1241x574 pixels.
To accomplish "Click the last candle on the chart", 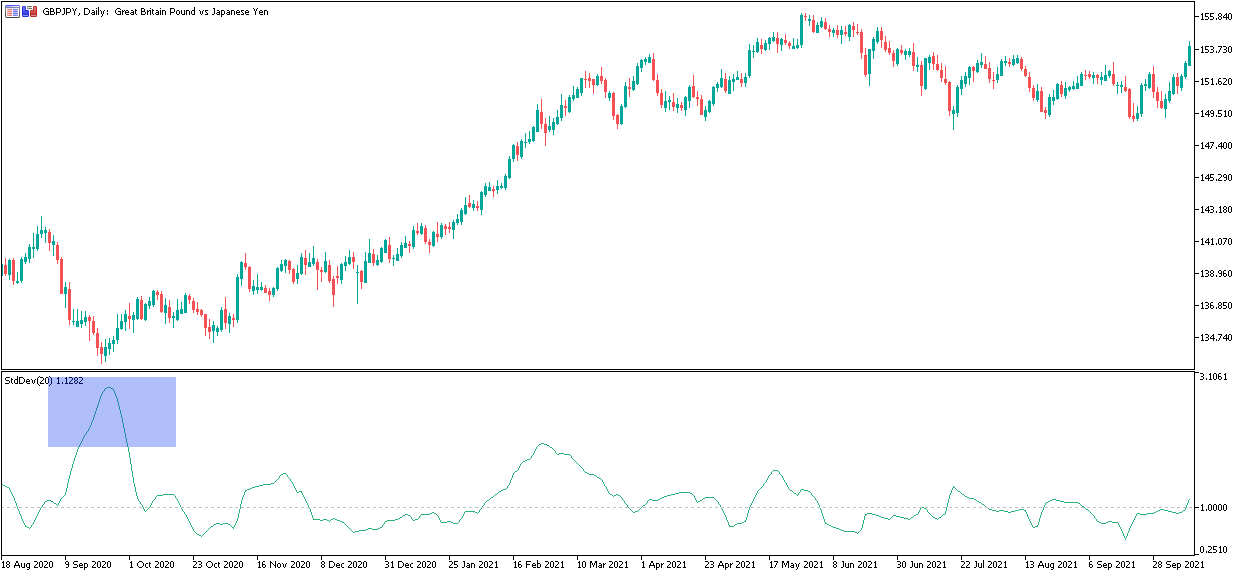I will (1189, 54).
